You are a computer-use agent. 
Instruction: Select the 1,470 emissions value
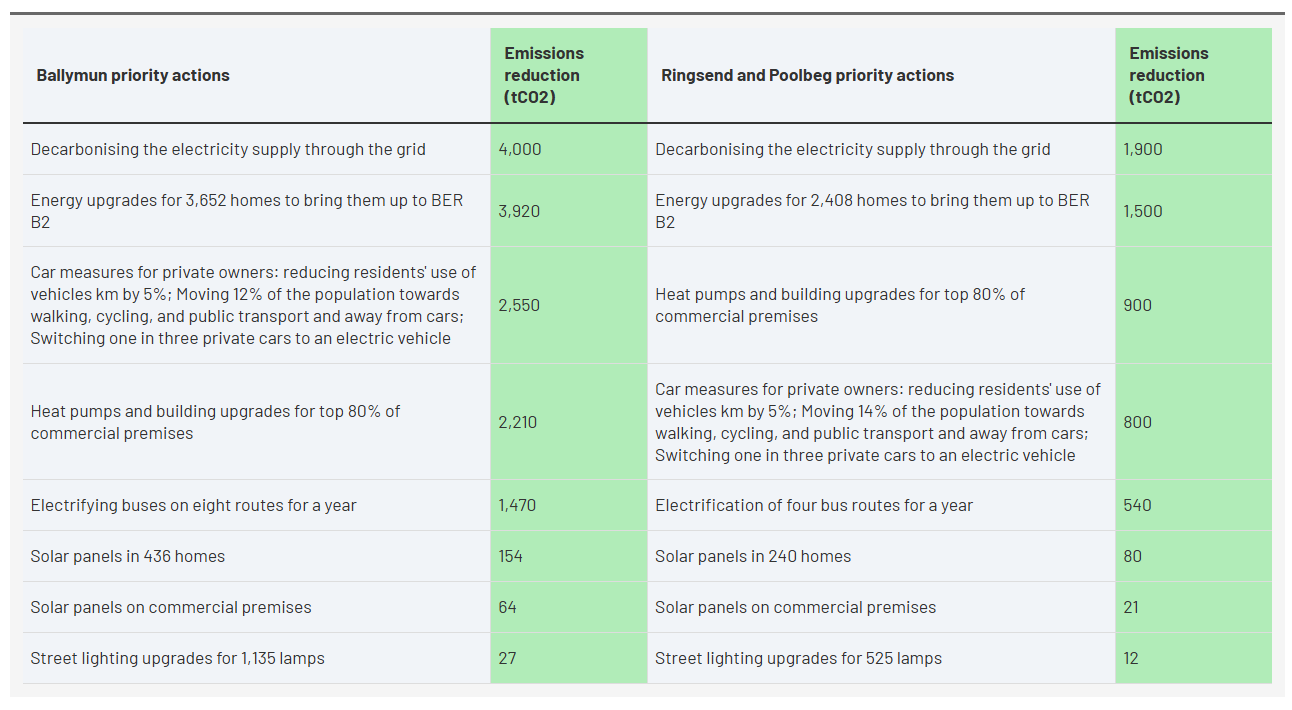pyautogui.click(x=517, y=505)
